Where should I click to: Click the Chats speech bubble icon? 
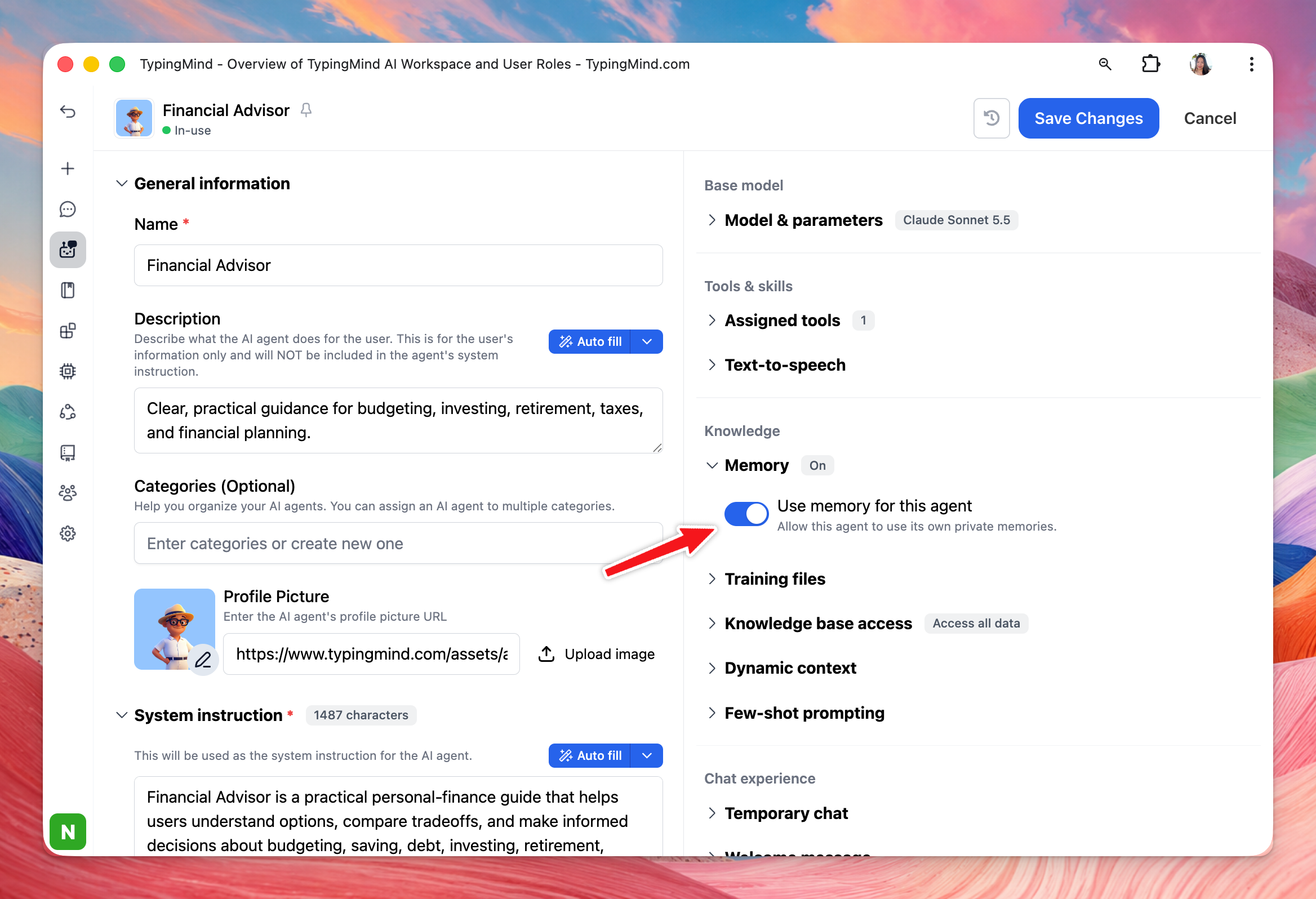[x=68, y=210]
